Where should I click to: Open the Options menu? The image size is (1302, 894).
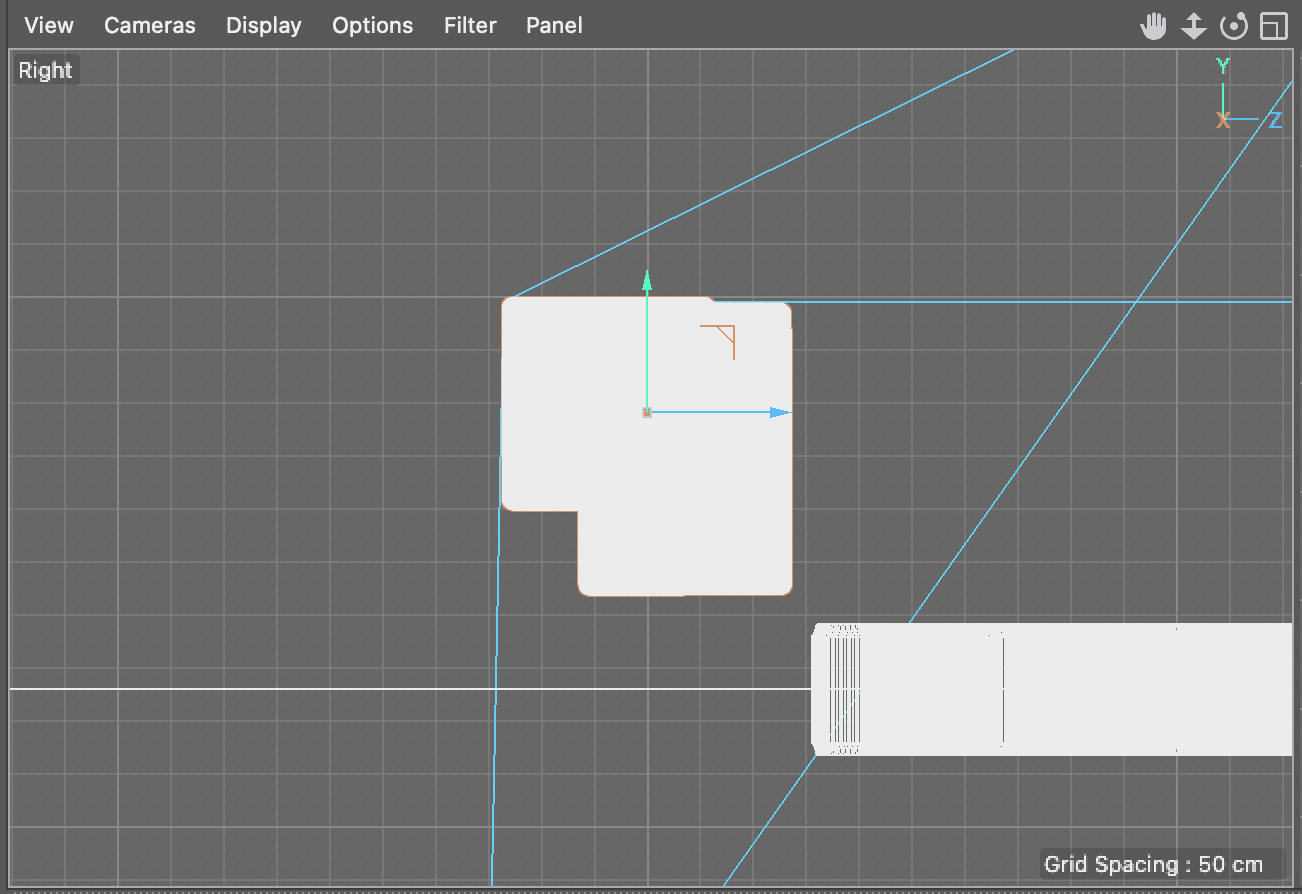click(372, 25)
